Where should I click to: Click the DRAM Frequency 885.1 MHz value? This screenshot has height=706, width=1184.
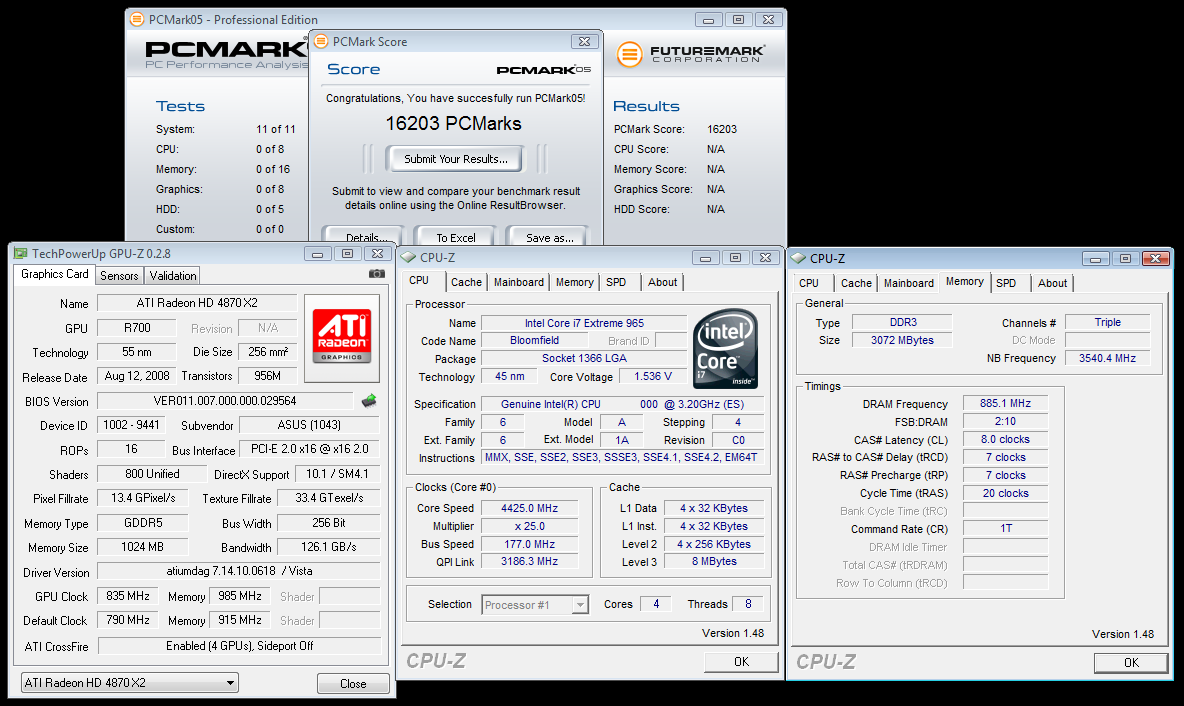(x=1005, y=403)
